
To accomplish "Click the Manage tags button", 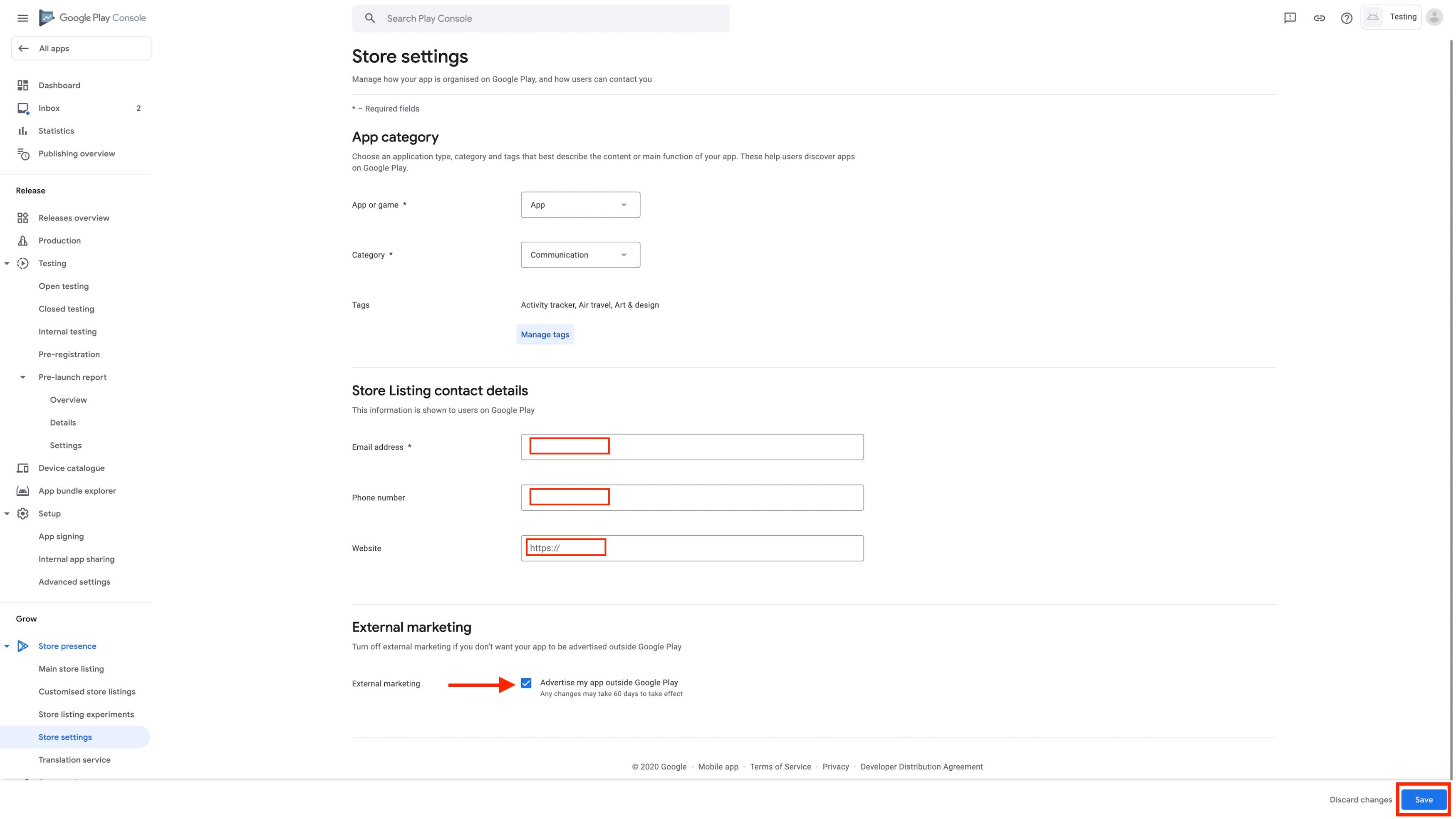I will pos(545,334).
